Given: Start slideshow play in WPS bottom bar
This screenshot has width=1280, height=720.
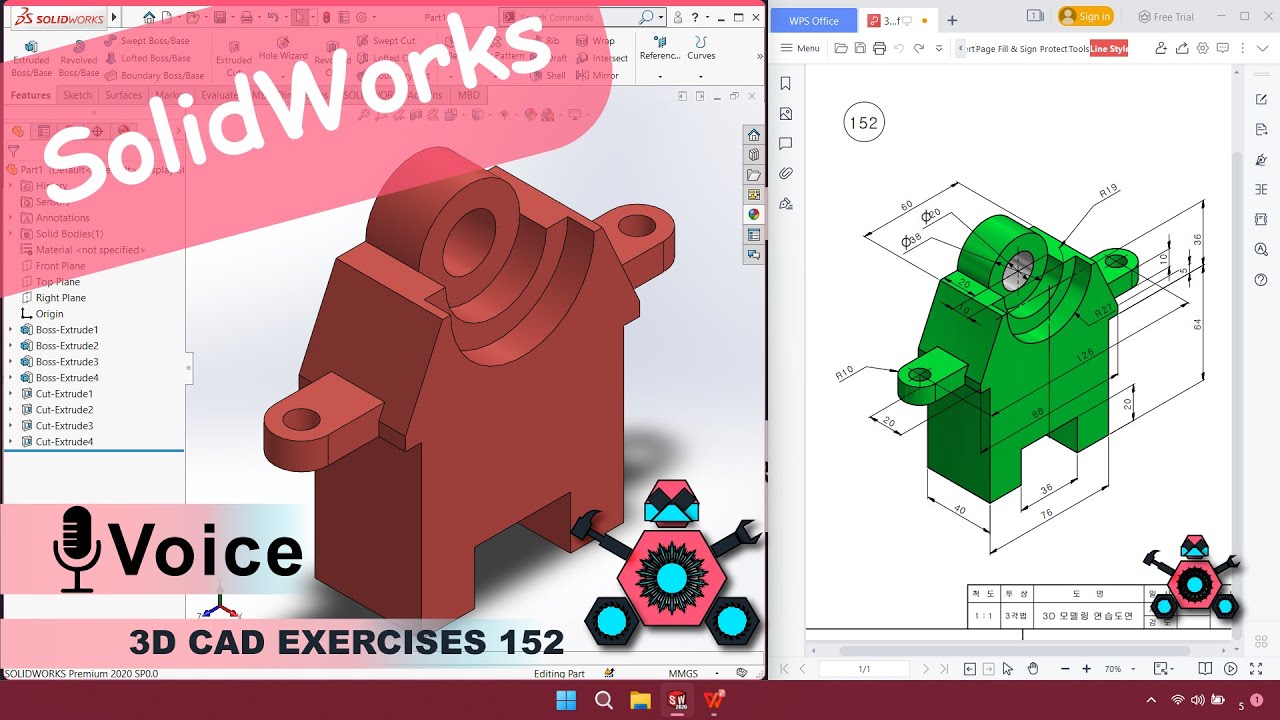Looking at the screenshot, I should pos(1231,668).
